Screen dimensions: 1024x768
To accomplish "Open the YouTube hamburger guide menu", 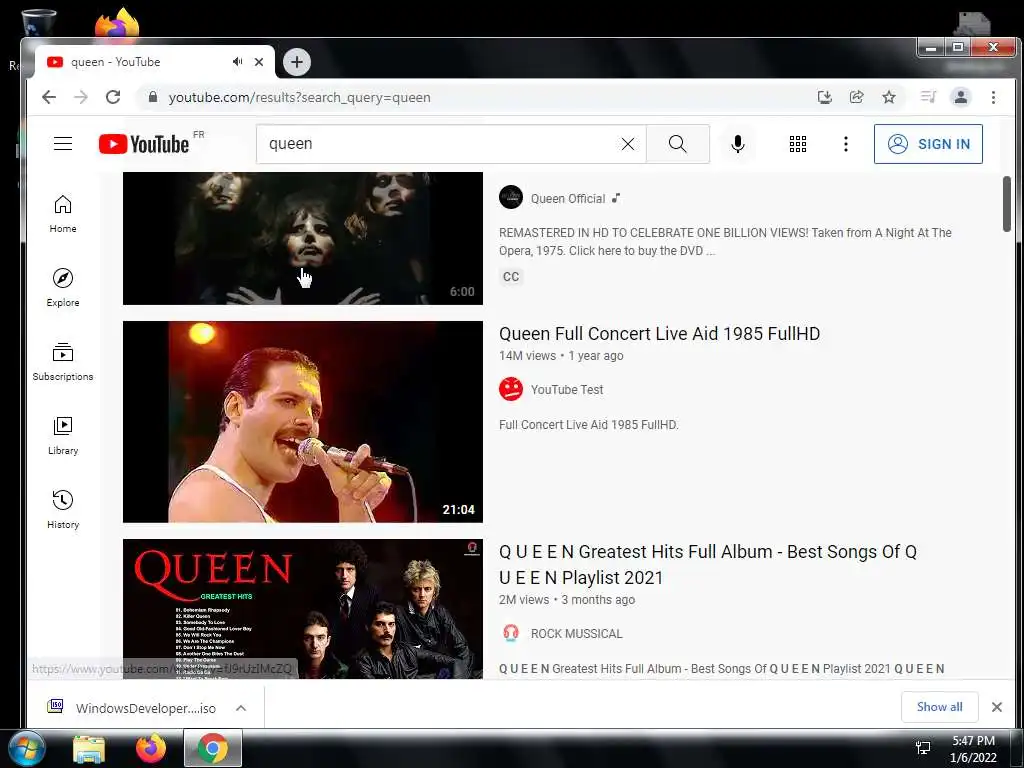I will [x=63, y=144].
